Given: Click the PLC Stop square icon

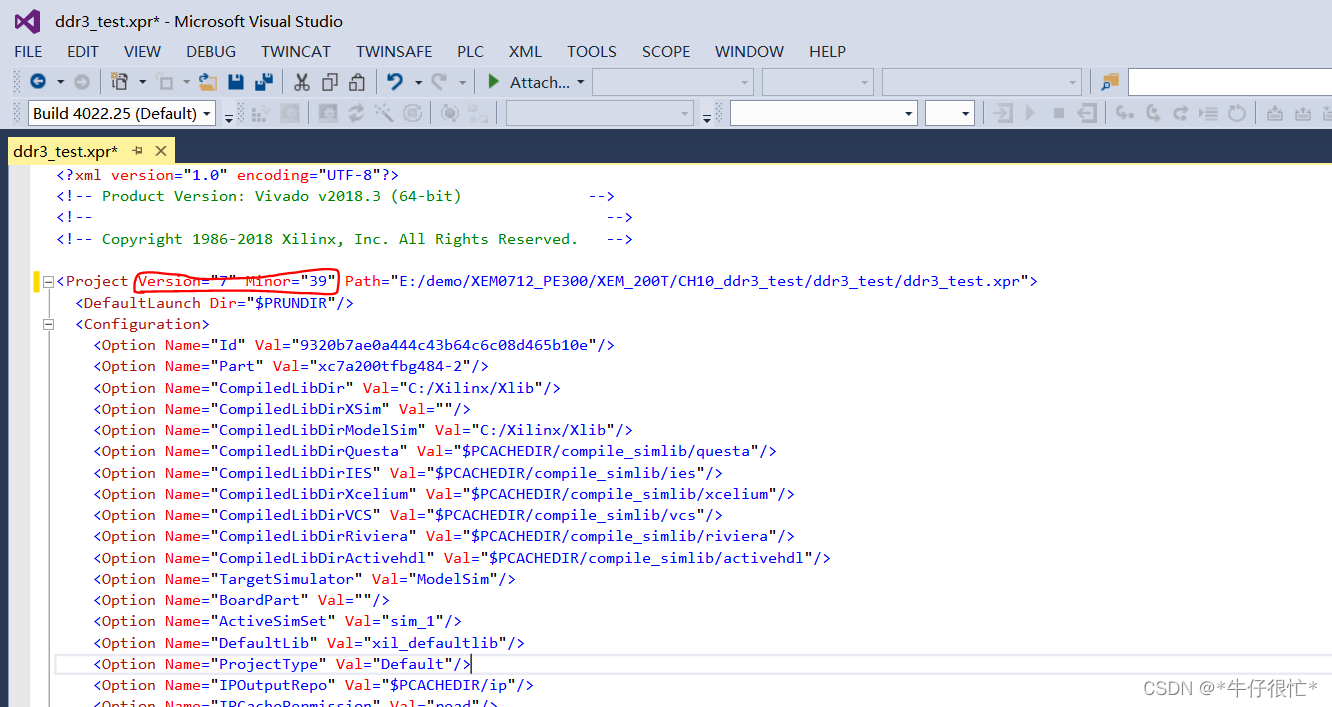Looking at the screenshot, I should click(x=1059, y=113).
